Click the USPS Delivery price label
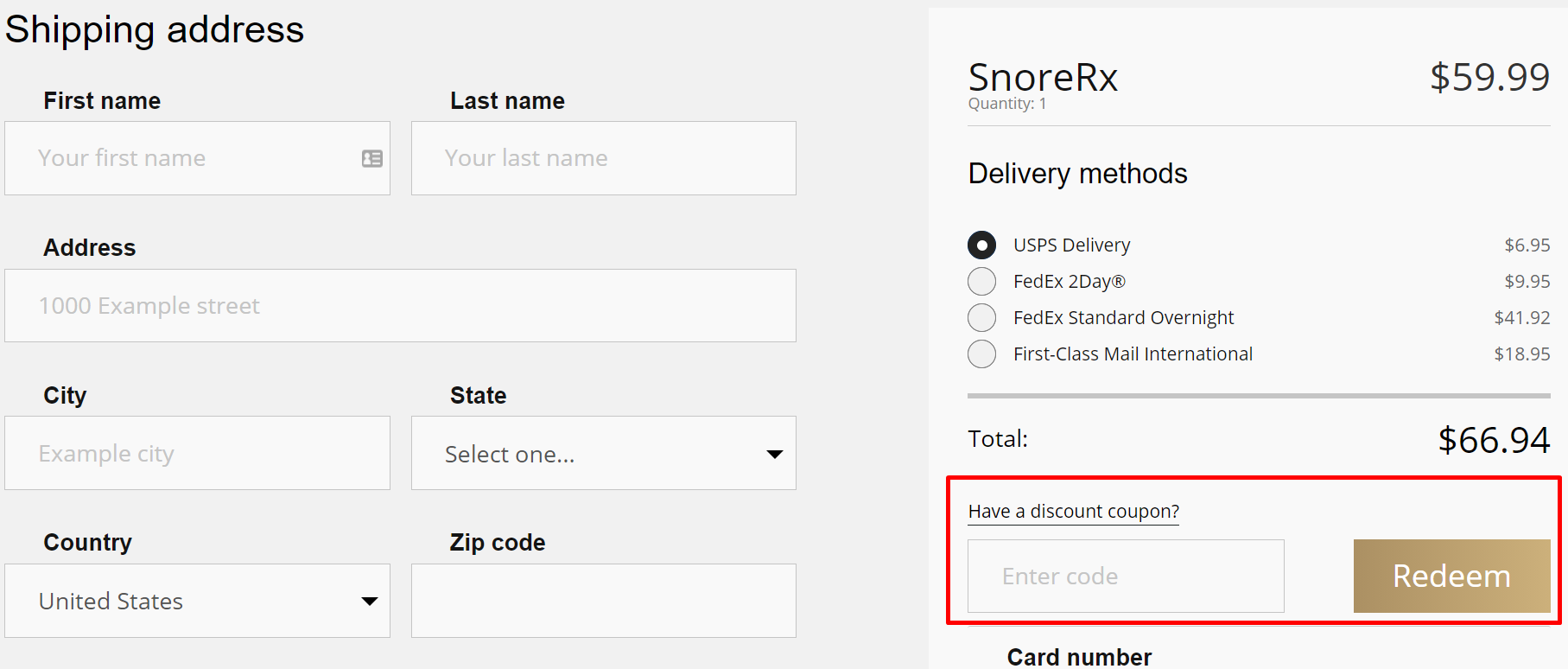The image size is (1568, 669). tap(1527, 245)
